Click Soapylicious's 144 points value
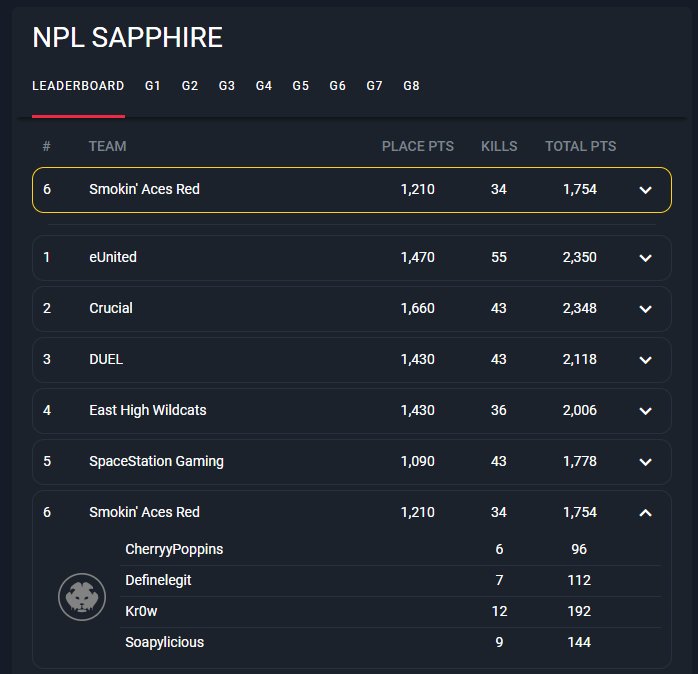Viewport: 698px width, 674px height. point(579,642)
